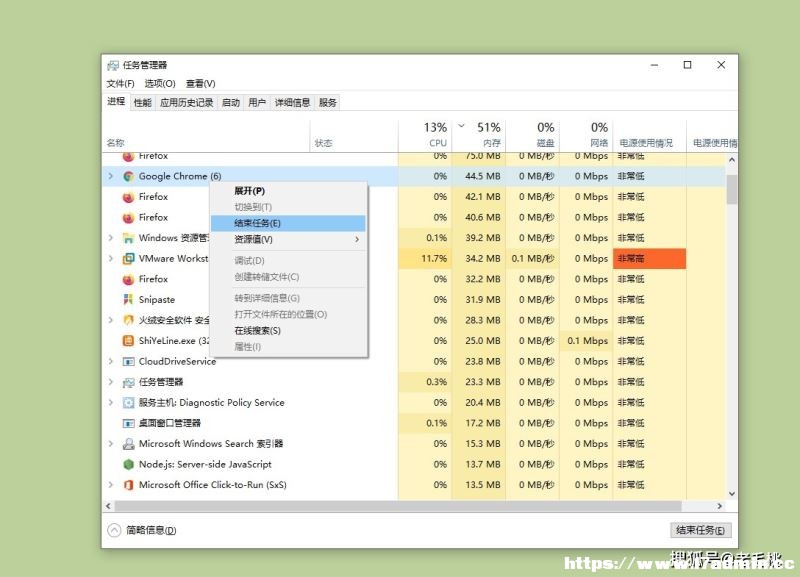Screen dimensions: 800x577
Task: Open the 文件(F) menu
Action: point(120,83)
